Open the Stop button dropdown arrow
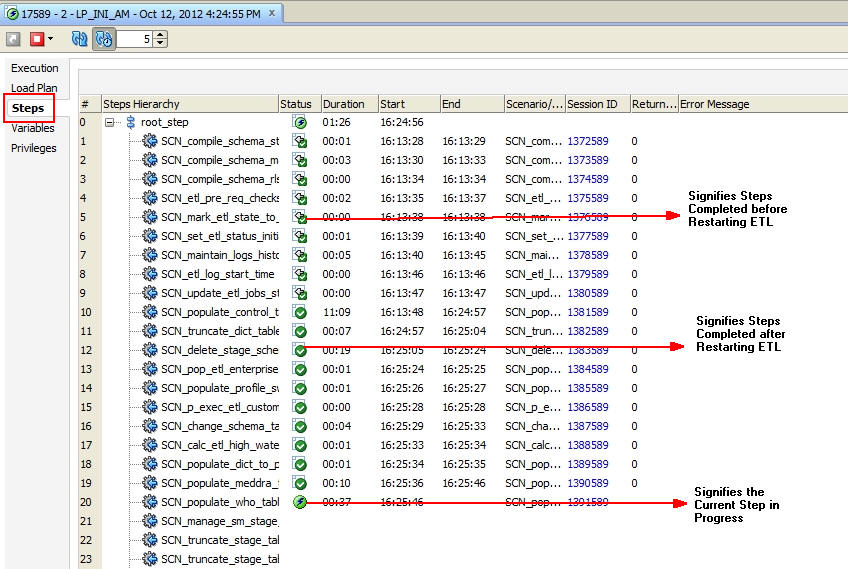Image resolution: width=848 pixels, height=569 pixels. click(50, 39)
